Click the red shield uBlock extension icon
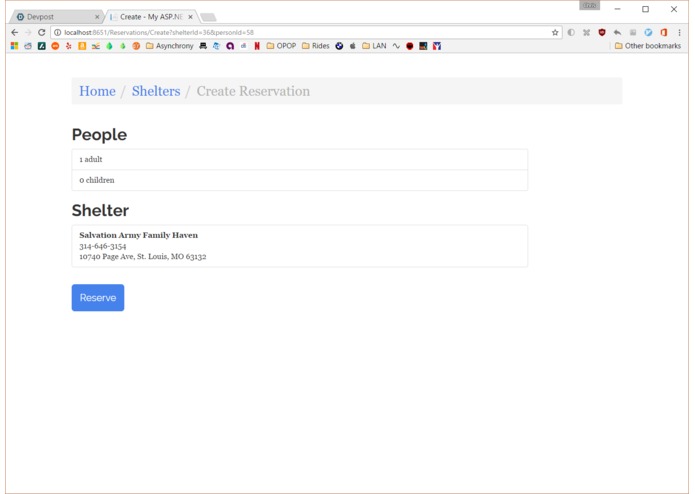Screen dimensions: 695x494 point(602,32)
